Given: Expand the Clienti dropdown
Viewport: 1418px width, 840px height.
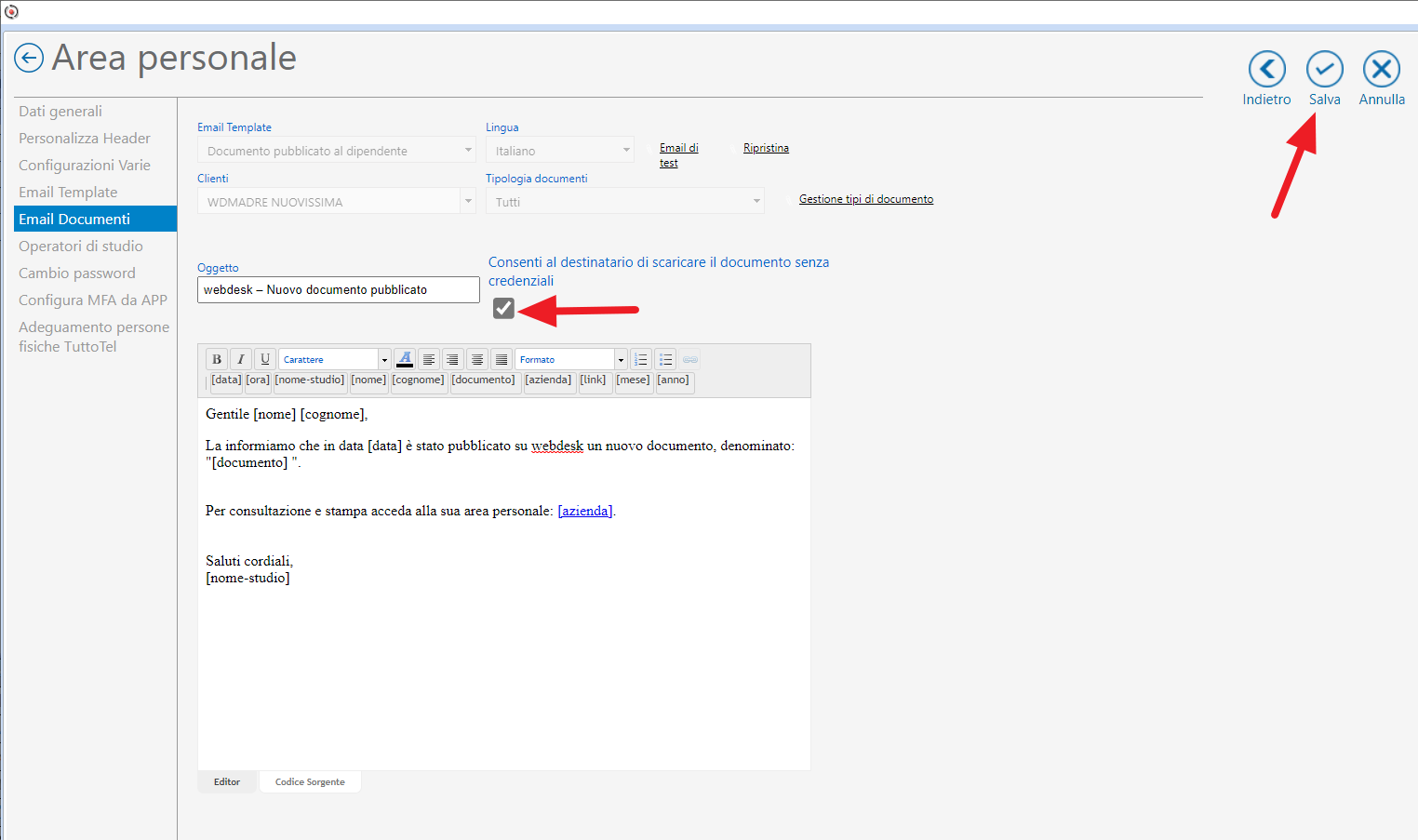Looking at the screenshot, I should [x=337, y=202].
